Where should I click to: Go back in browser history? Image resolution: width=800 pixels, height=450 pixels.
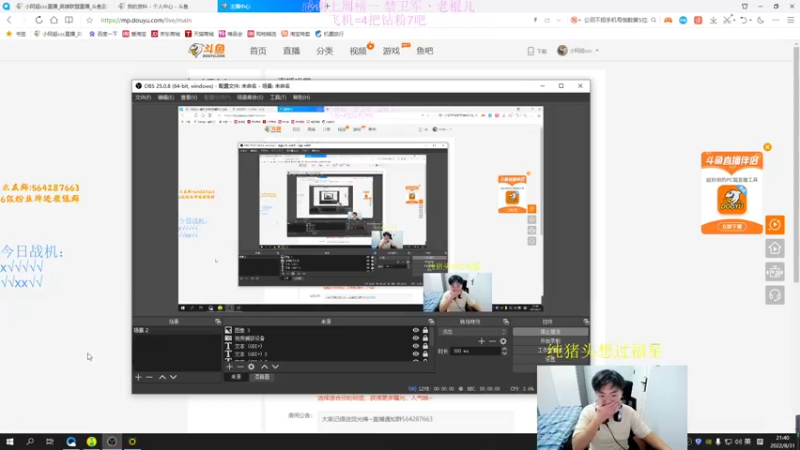click(x=9, y=20)
